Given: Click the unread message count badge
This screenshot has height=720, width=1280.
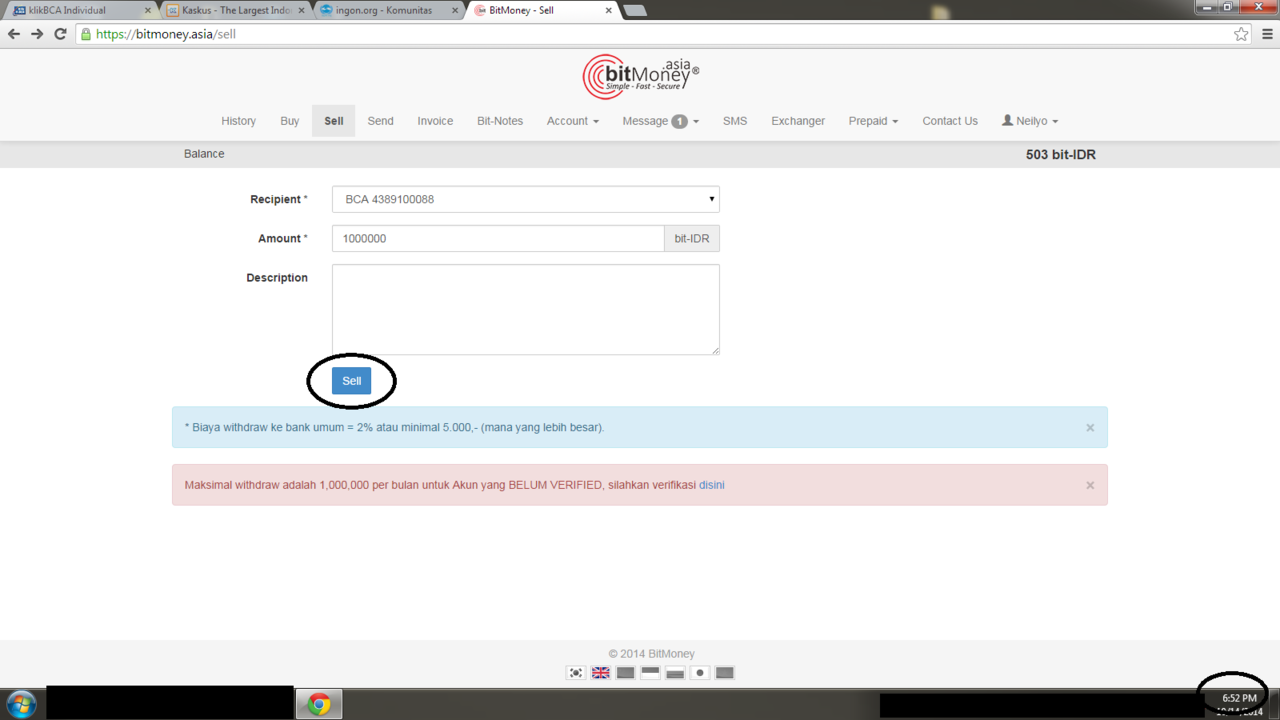Looking at the screenshot, I should 680,122.
